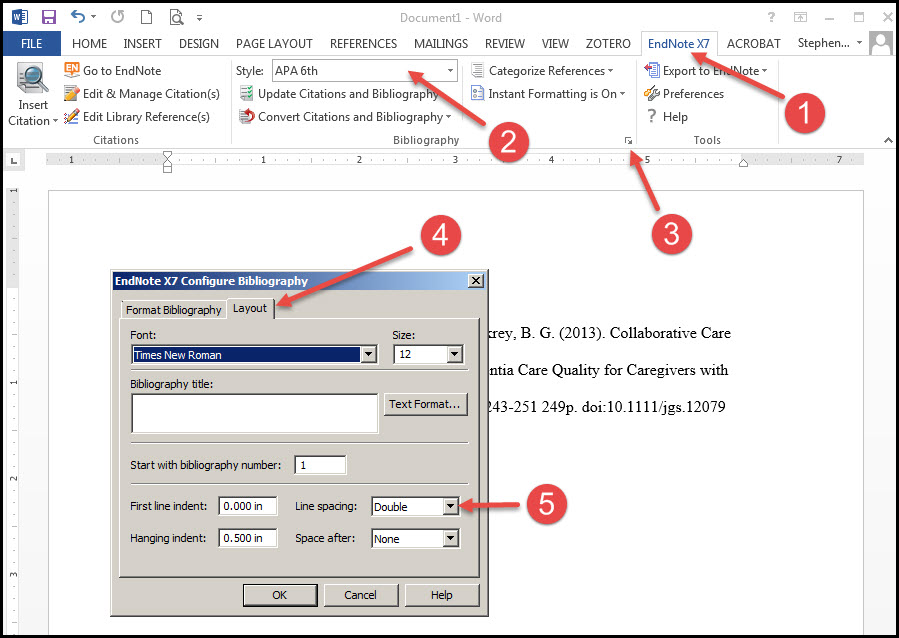Viewport: 899px width, 638px height.
Task: Open the Print Preview icon
Action: pyautogui.click(x=176, y=17)
